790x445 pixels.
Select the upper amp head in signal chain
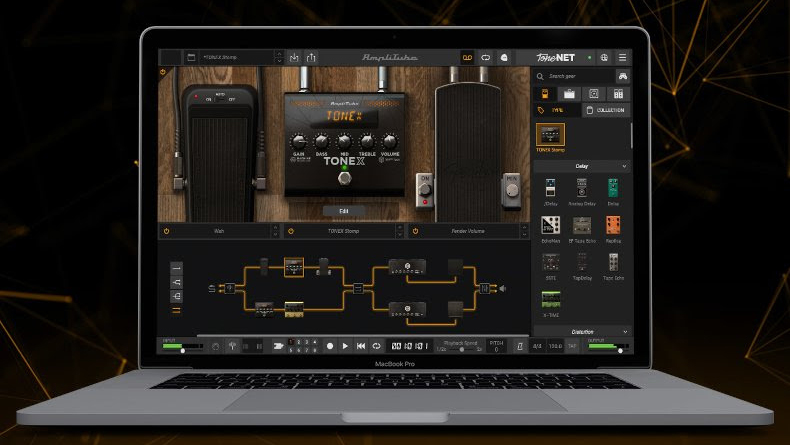coord(407,267)
